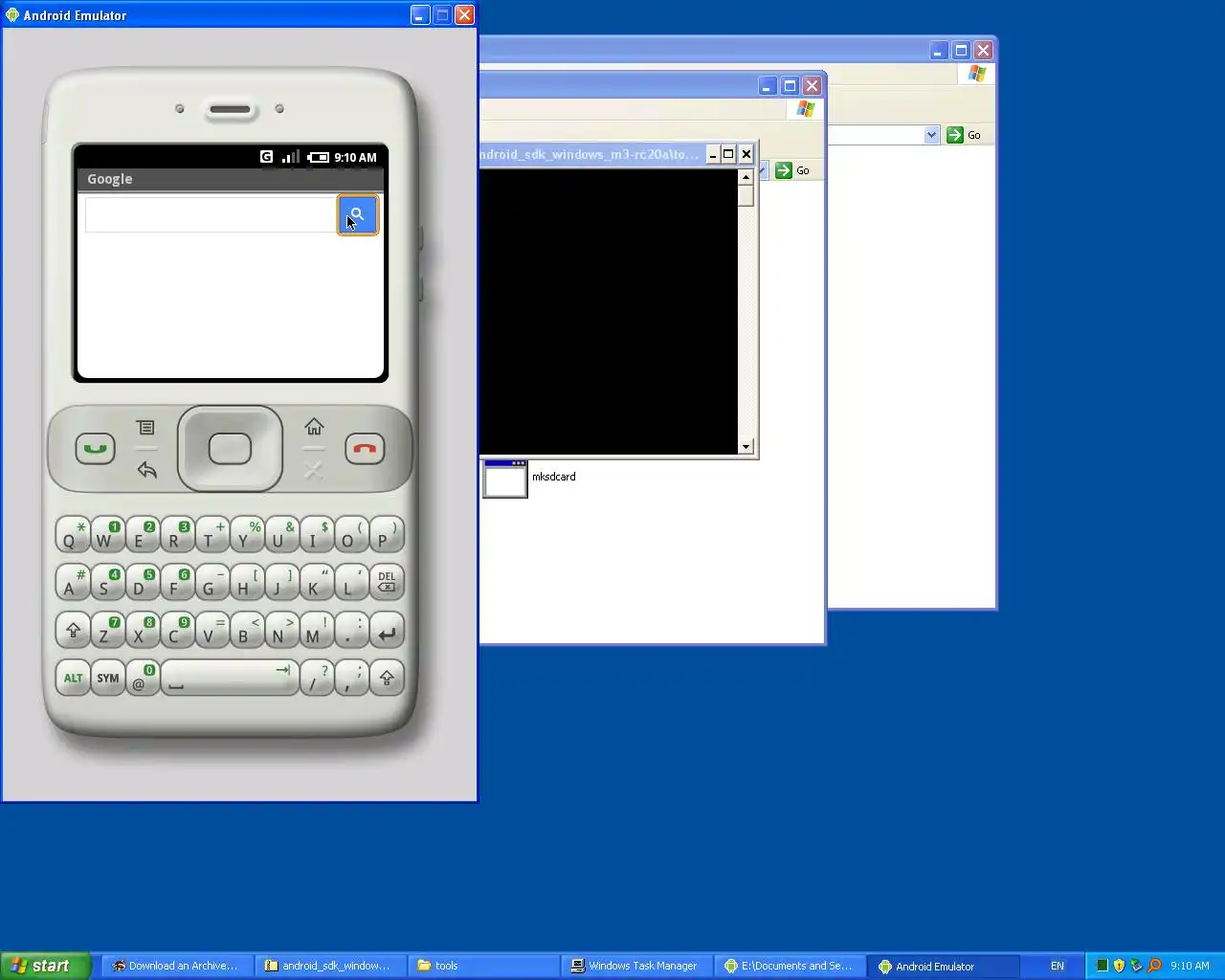Tap the G key on emulator keyboard
This screenshot has width=1225, height=980.
coord(212,583)
